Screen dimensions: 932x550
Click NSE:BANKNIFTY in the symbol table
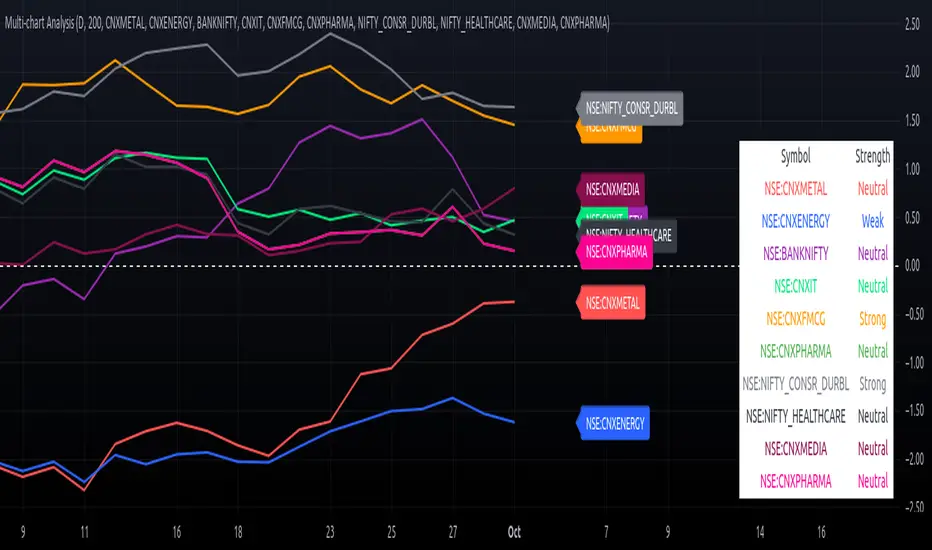795,253
